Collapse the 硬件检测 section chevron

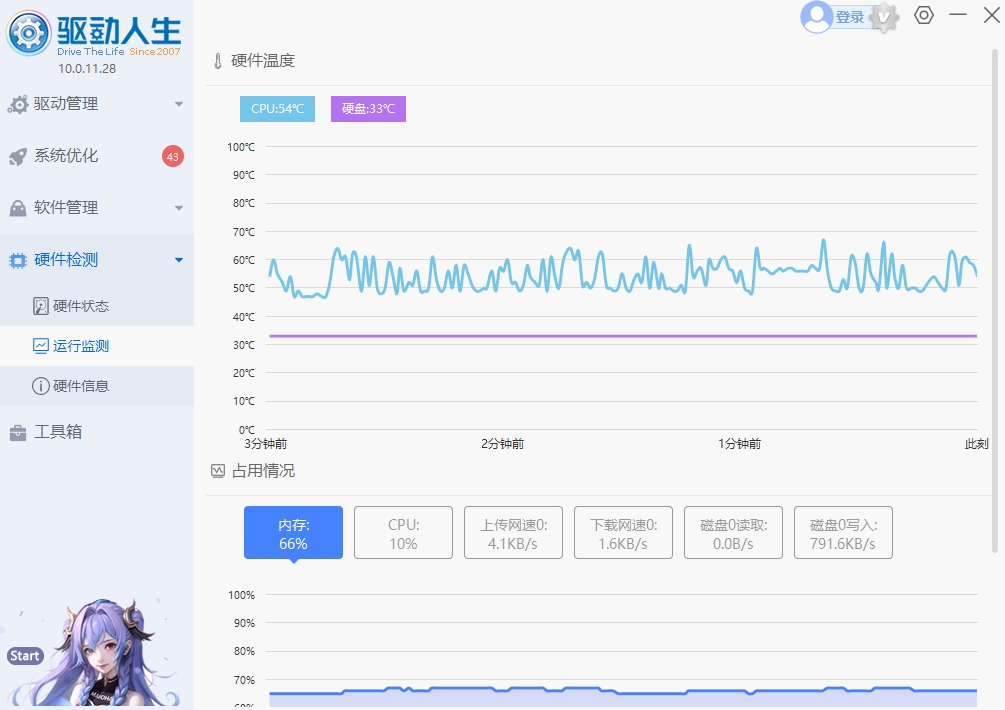pyautogui.click(x=180, y=259)
